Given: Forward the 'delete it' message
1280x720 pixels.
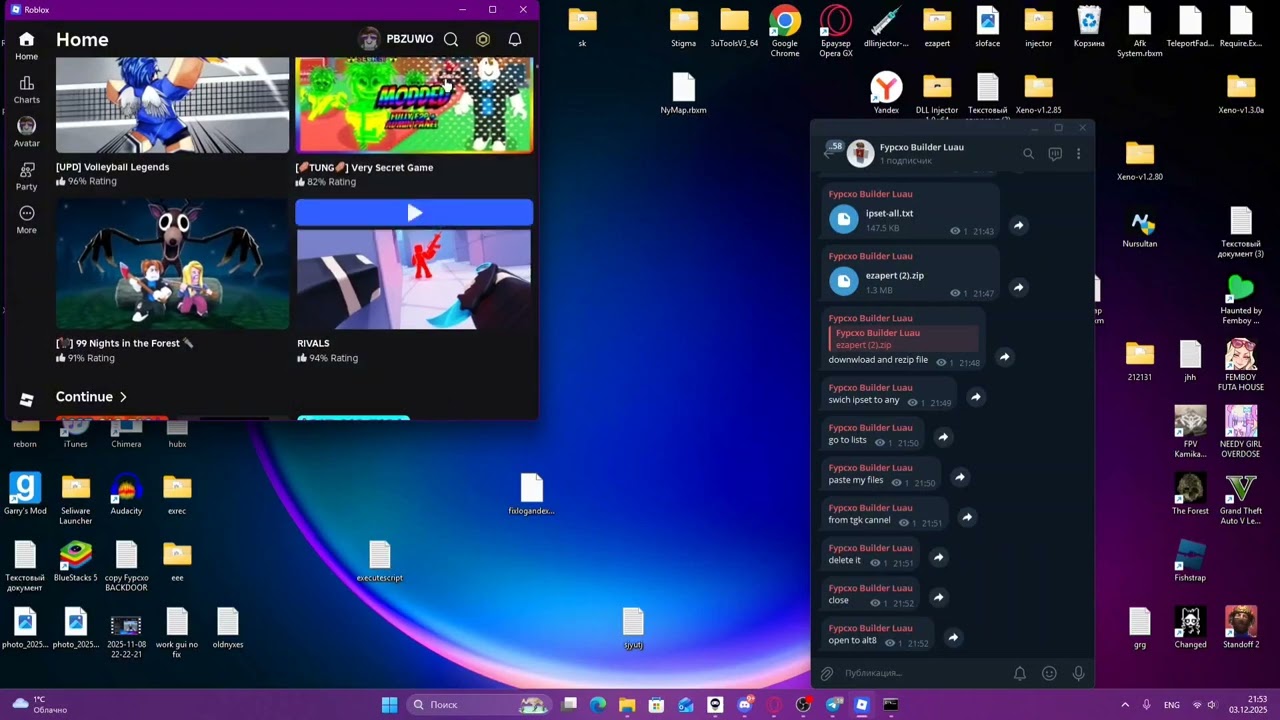Looking at the screenshot, I should pyautogui.click(x=938, y=557).
